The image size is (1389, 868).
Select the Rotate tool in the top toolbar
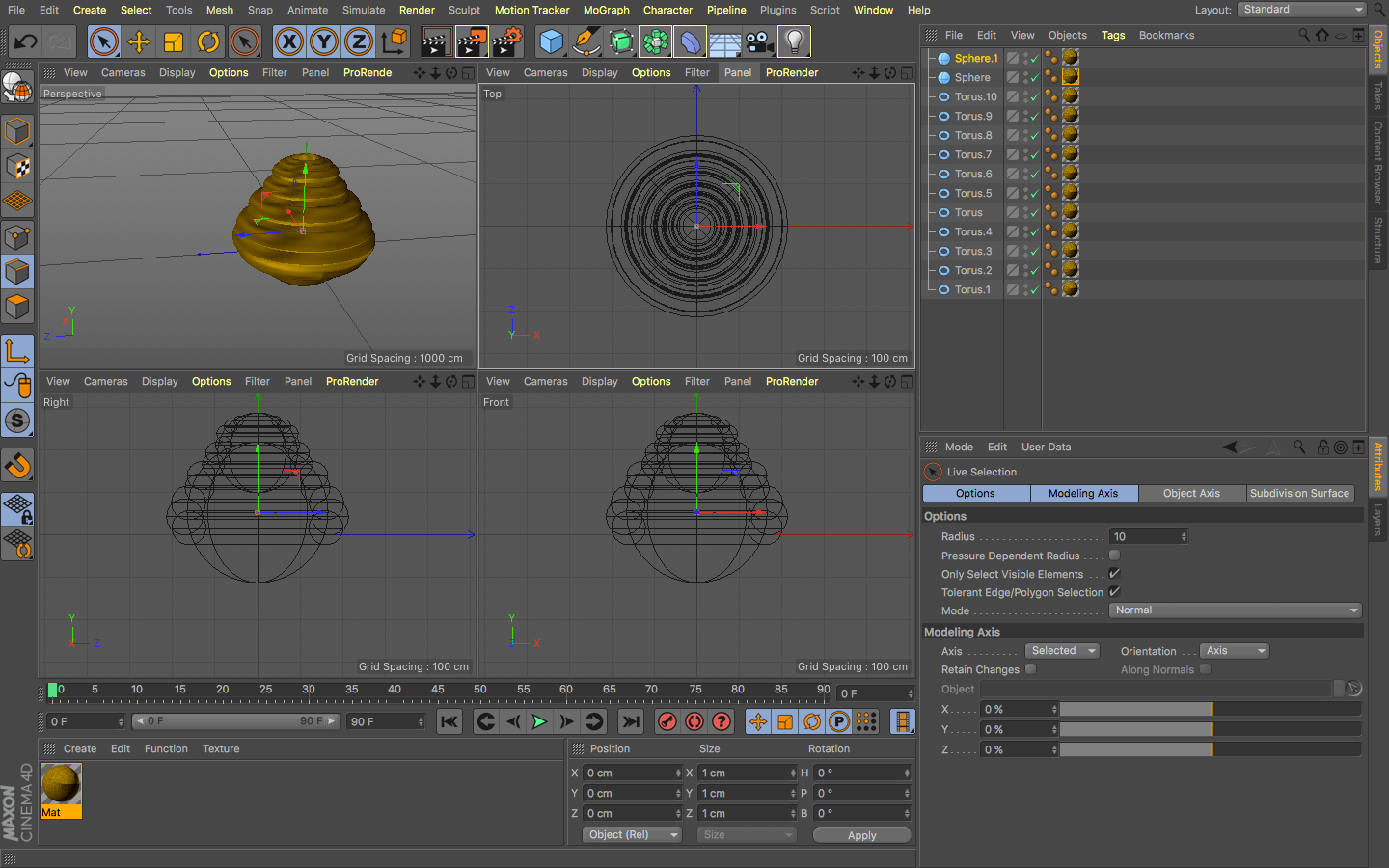tap(208, 41)
